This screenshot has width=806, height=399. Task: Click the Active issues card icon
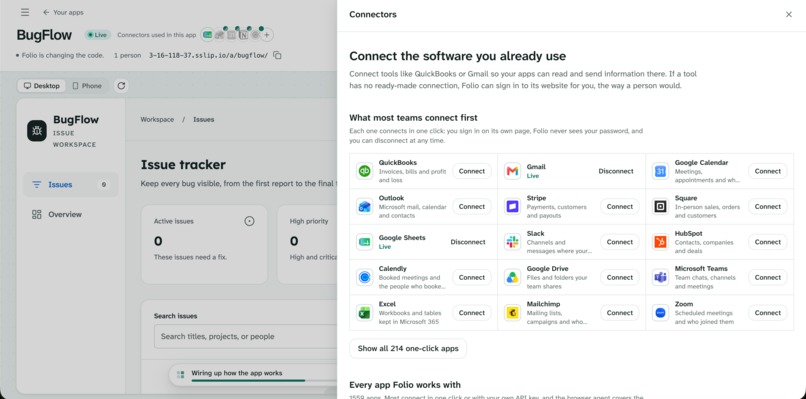(x=249, y=221)
